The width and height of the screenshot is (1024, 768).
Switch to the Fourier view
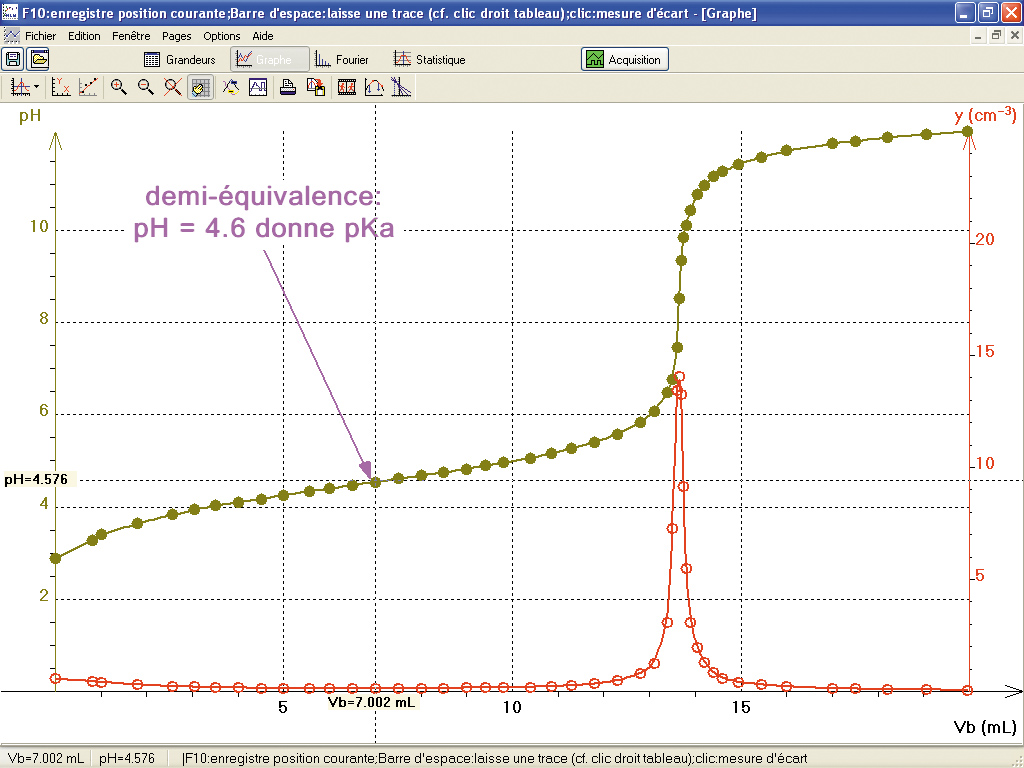(x=342, y=59)
